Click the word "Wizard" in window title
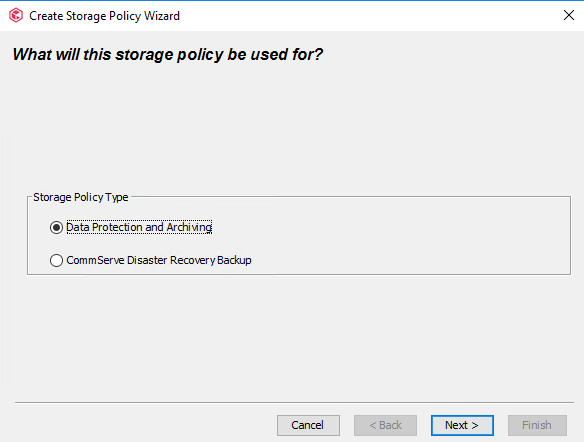The width and height of the screenshot is (584, 442). coord(162,16)
